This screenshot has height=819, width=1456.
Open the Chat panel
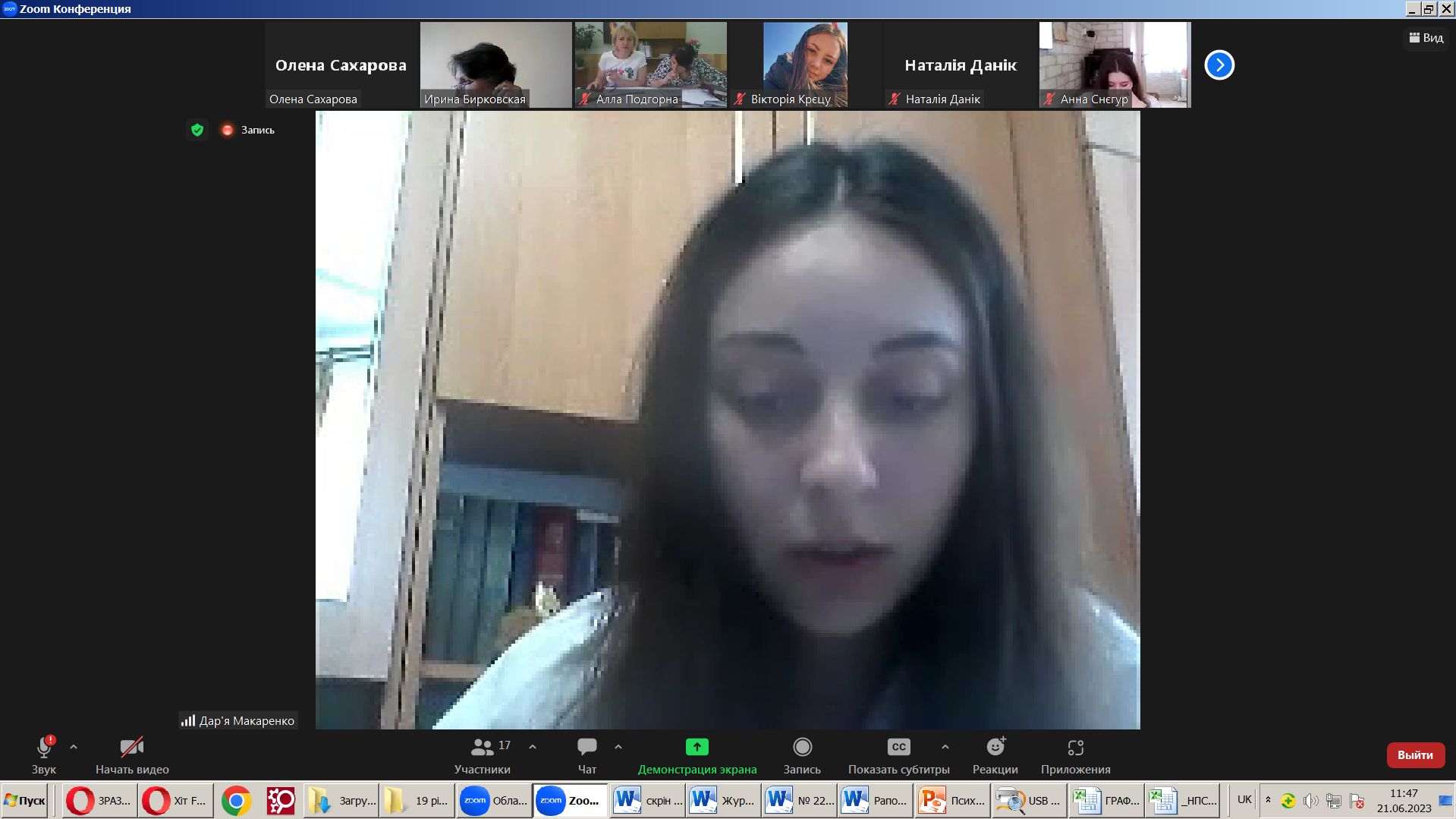tap(586, 748)
